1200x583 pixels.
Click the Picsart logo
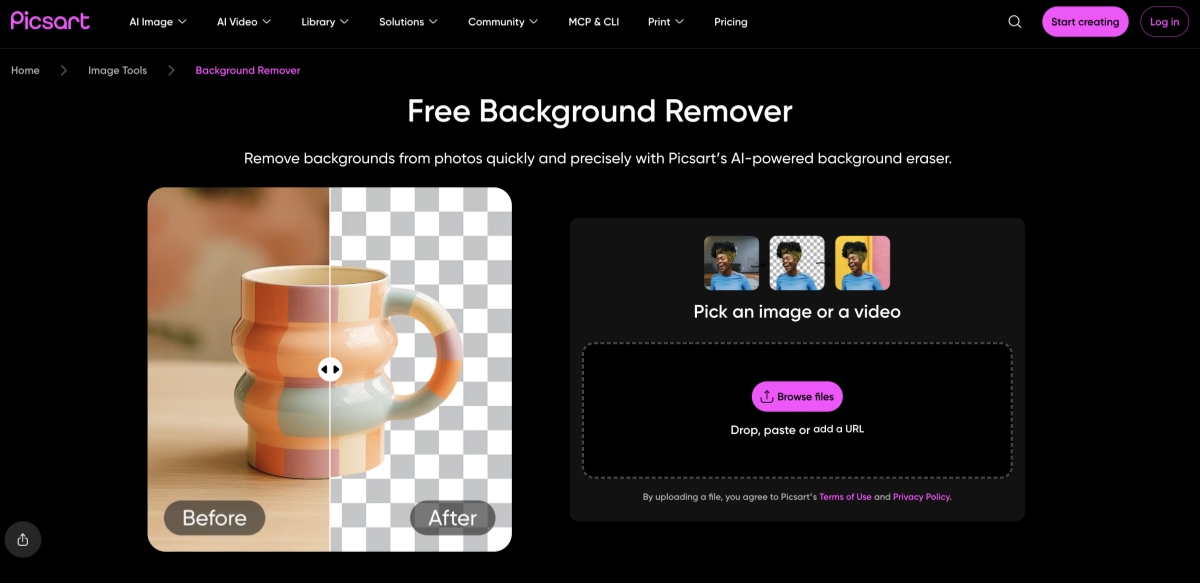coord(50,20)
